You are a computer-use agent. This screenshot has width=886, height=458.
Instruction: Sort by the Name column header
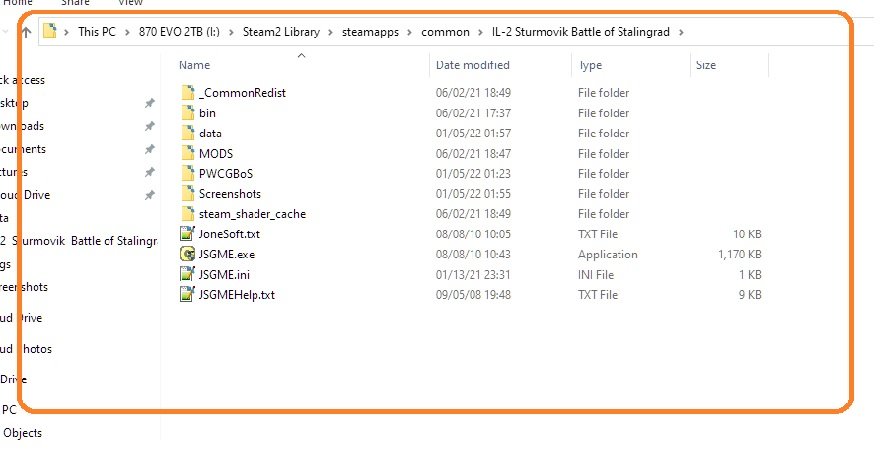194,65
